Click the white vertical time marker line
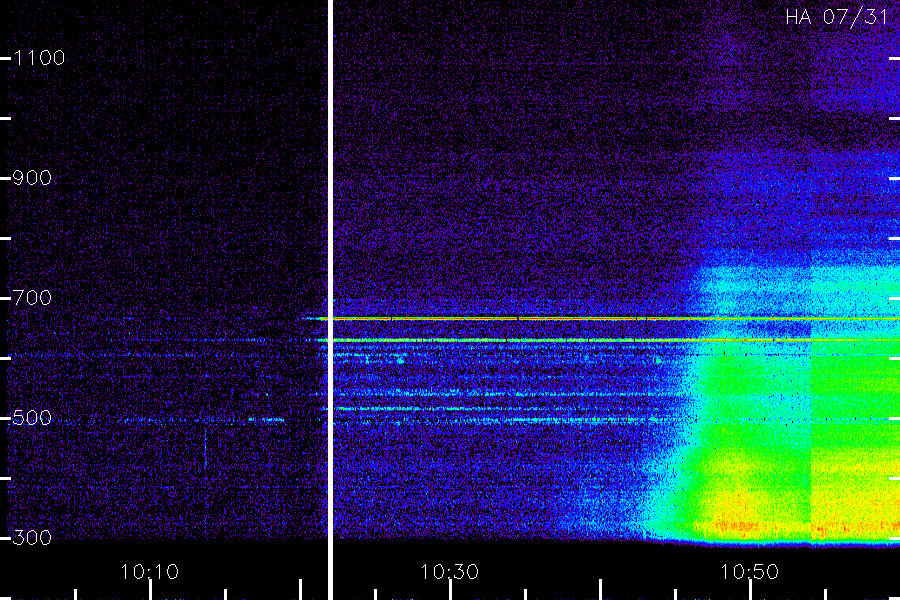This screenshot has height=600, width=900. (331, 300)
